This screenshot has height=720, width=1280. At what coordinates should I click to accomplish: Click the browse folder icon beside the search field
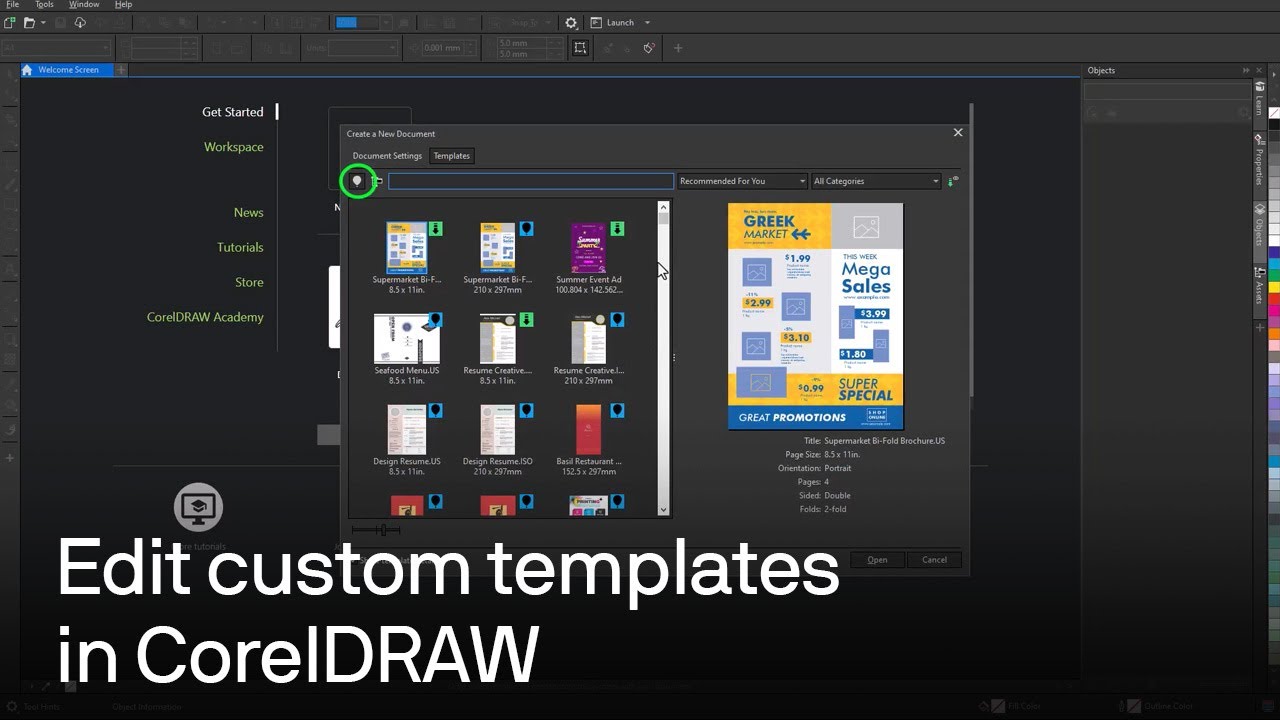(378, 181)
